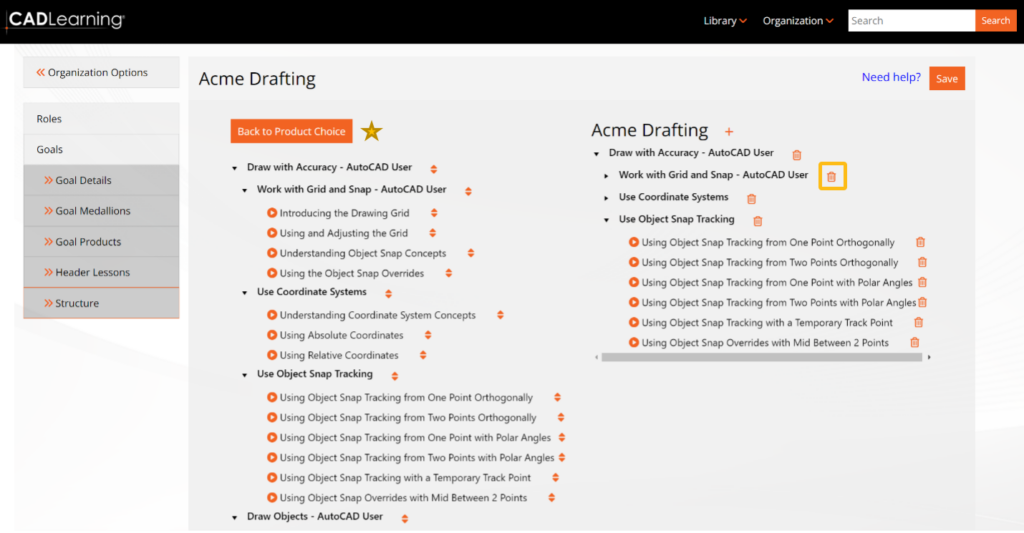Delete 'Work with Grid and Snap' from Acme Drafting
1024x533 pixels.
coord(831,176)
